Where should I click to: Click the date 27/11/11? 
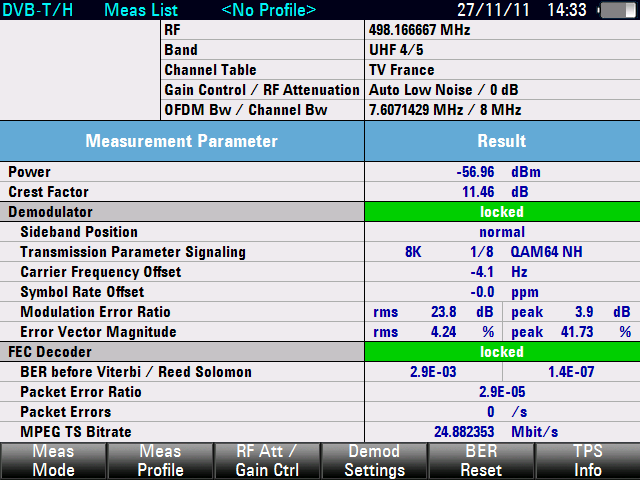(x=493, y=10)
